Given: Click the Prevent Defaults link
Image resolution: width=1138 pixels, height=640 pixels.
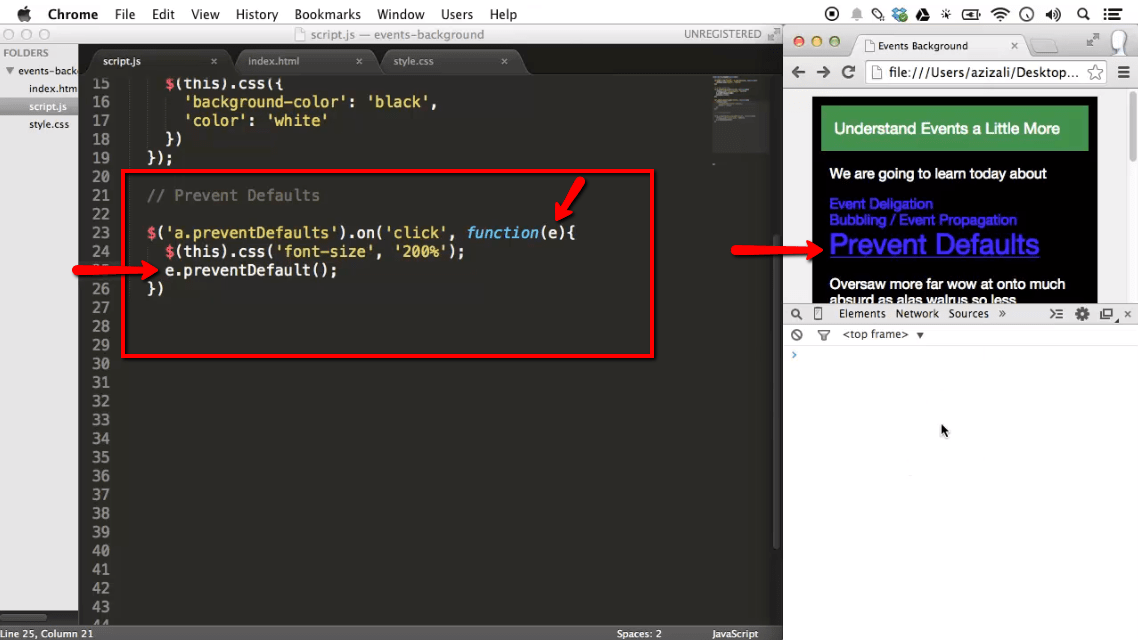Looking at the screenshot, I should [x=933, y=243].
